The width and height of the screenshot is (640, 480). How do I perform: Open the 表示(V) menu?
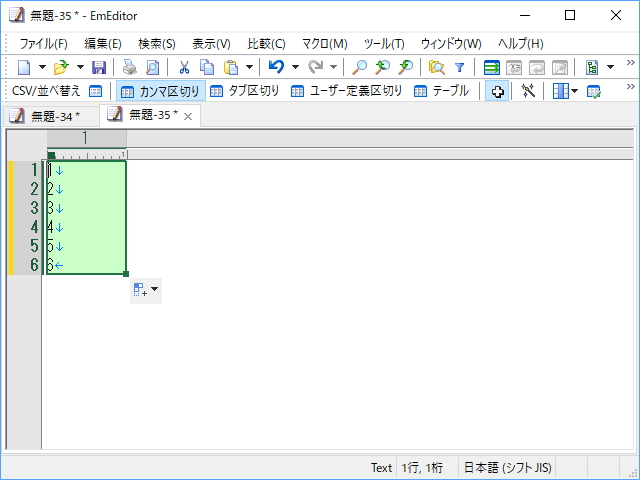(x=211, y=44)
